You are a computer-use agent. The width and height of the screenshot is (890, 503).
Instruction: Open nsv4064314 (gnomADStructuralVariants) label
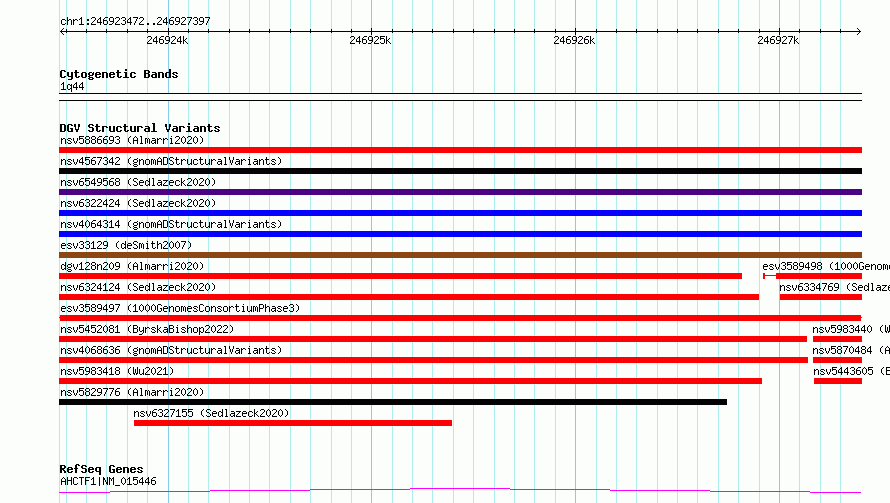pyautogui.click(x=171, y=224)
